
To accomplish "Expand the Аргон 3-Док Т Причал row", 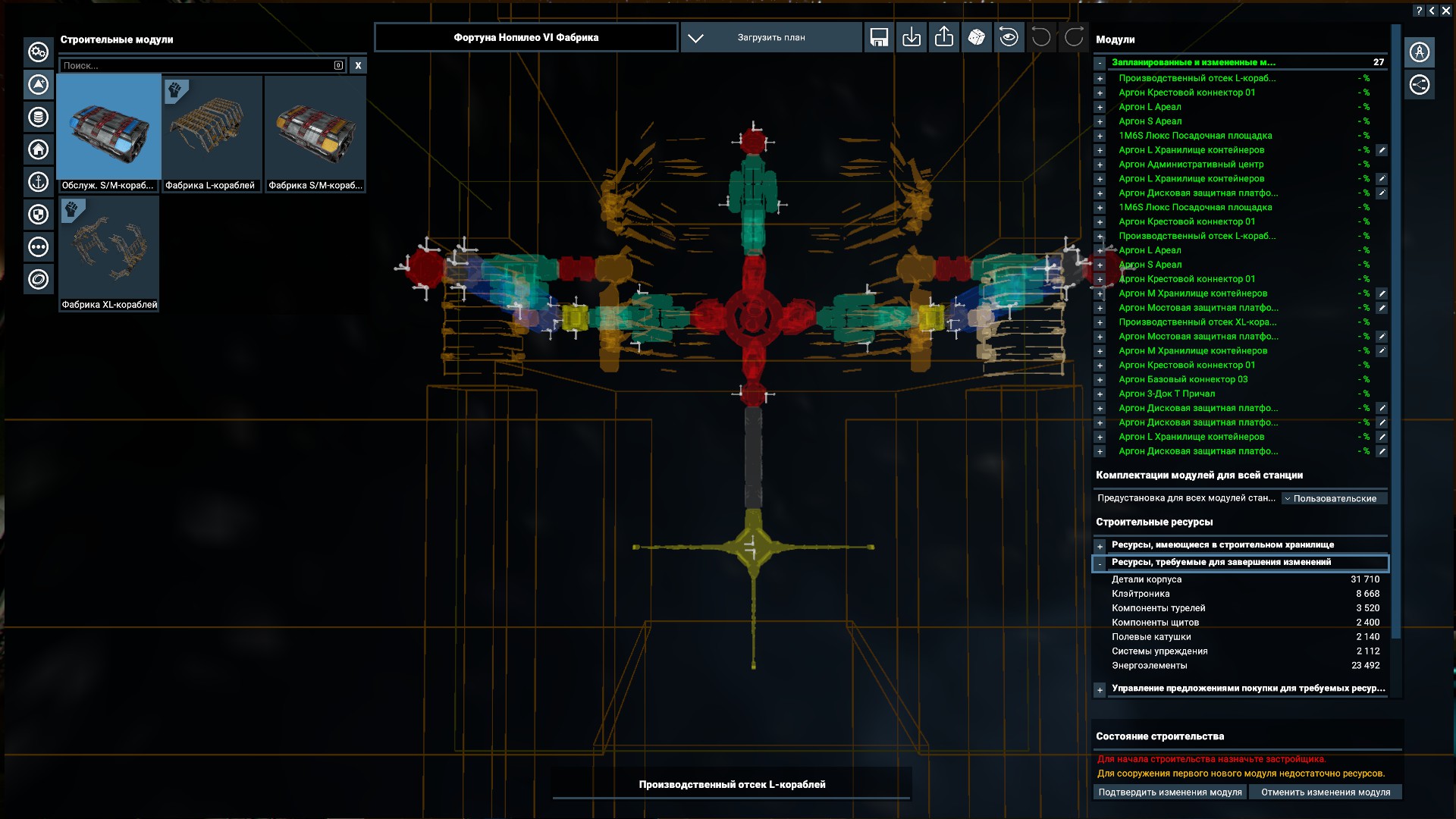I will click(1100, 394).
